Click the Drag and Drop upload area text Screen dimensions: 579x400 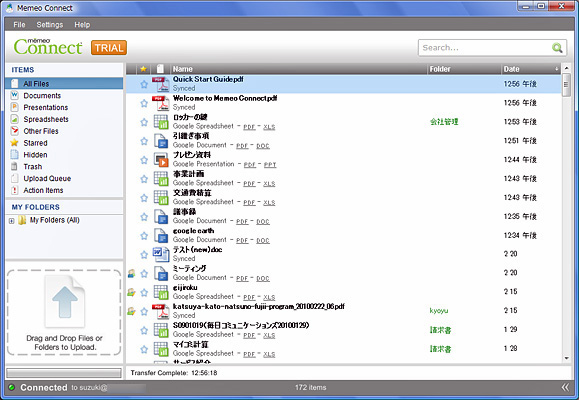pyautogui.click(x=65, y=342)
